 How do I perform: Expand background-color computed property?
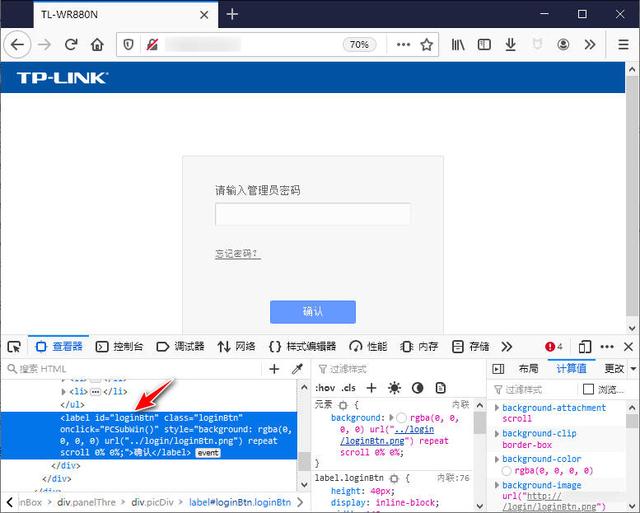(497, 459)
